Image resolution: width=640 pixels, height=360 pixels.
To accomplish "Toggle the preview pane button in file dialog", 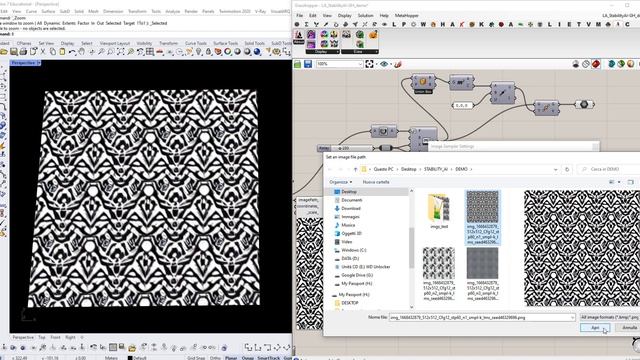I will pyautogui.click(x=631, y=182).
